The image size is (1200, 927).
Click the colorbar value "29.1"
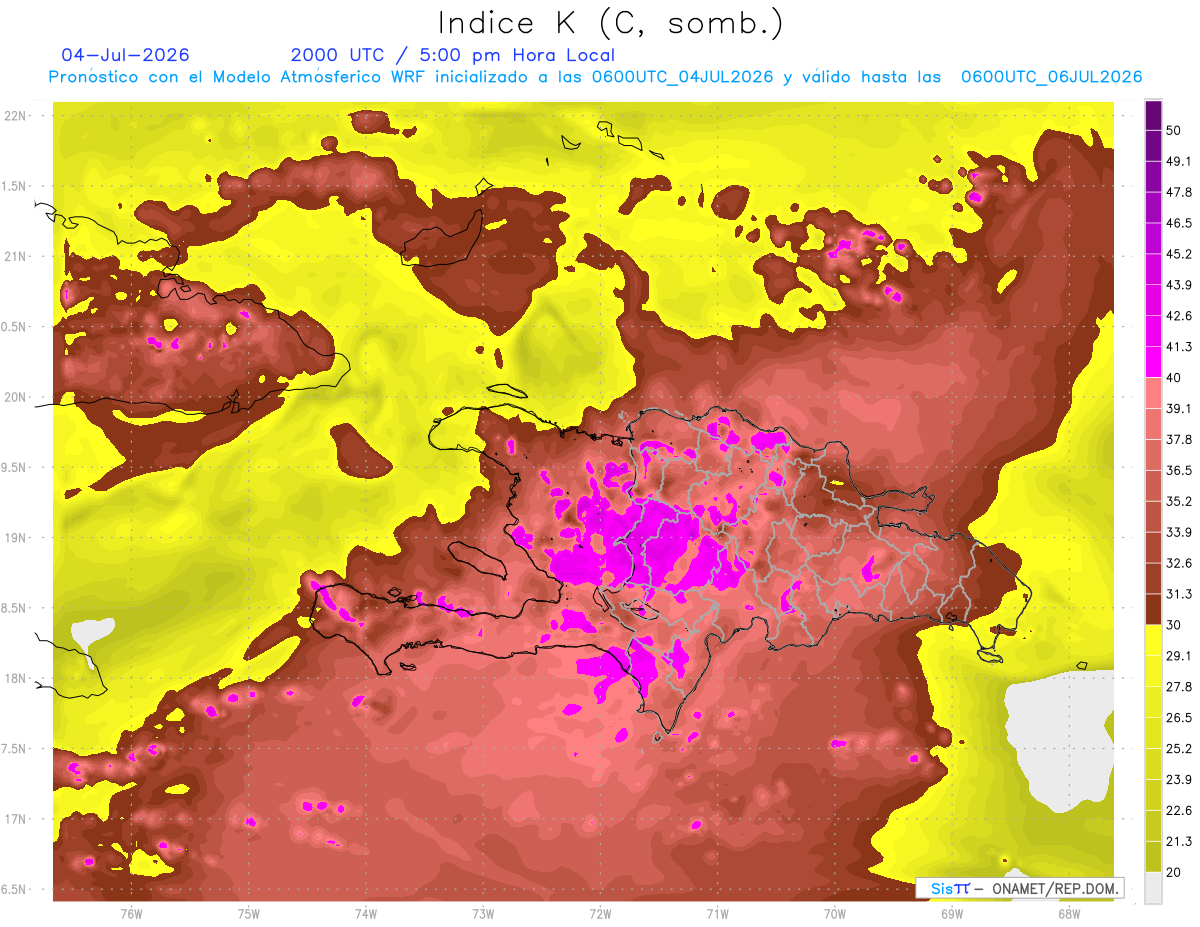(1179, 656)
